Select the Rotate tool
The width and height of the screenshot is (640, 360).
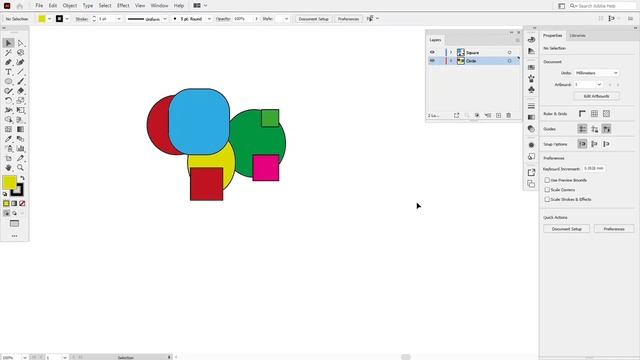[x=9, y=100]
